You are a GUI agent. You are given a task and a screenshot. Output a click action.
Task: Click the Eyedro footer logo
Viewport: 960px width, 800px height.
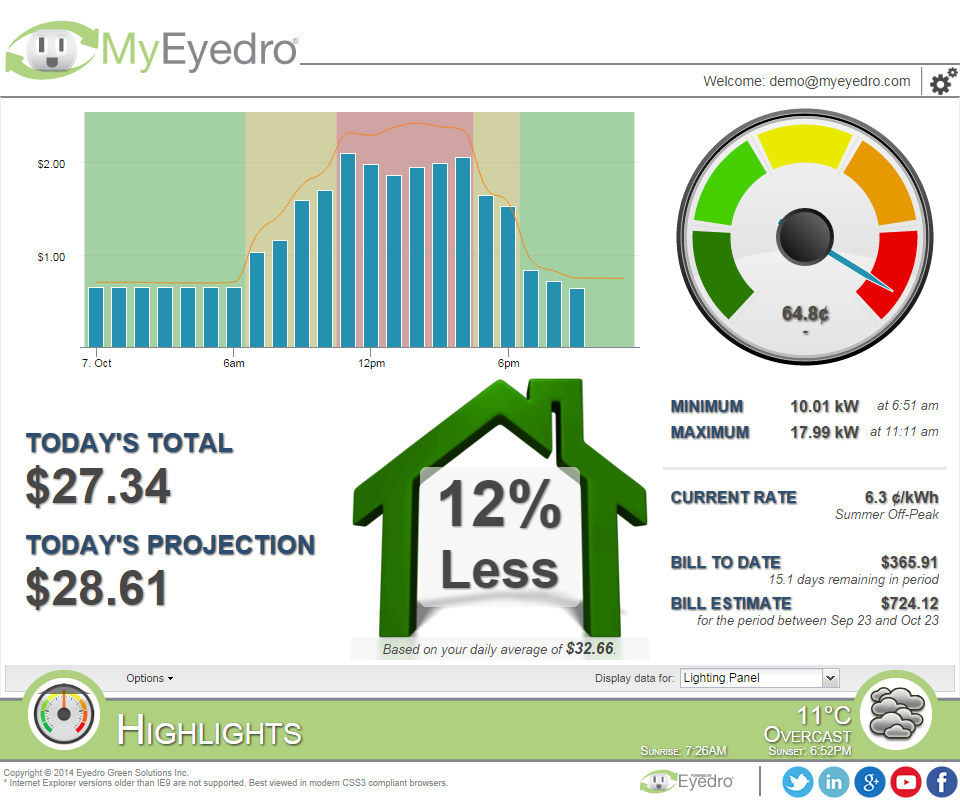[x=686, y=781]
